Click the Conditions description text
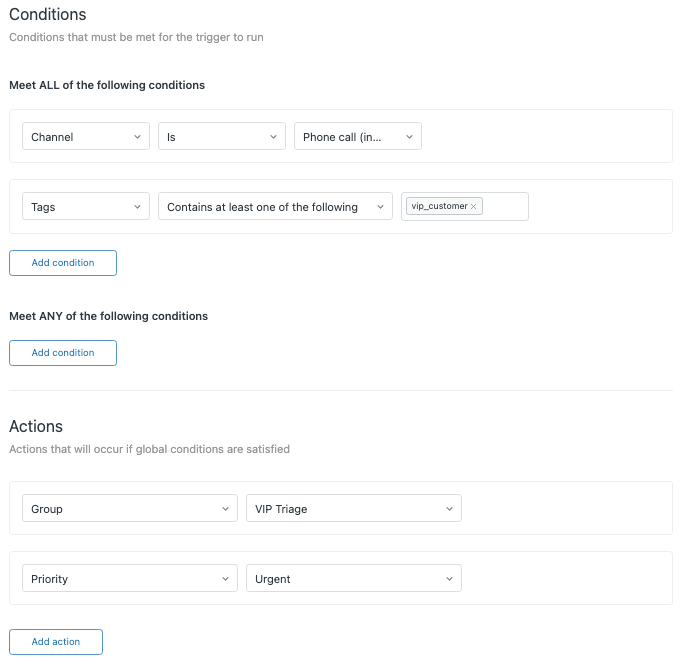This screenshot has width=680, height=669. click(135, 38)
